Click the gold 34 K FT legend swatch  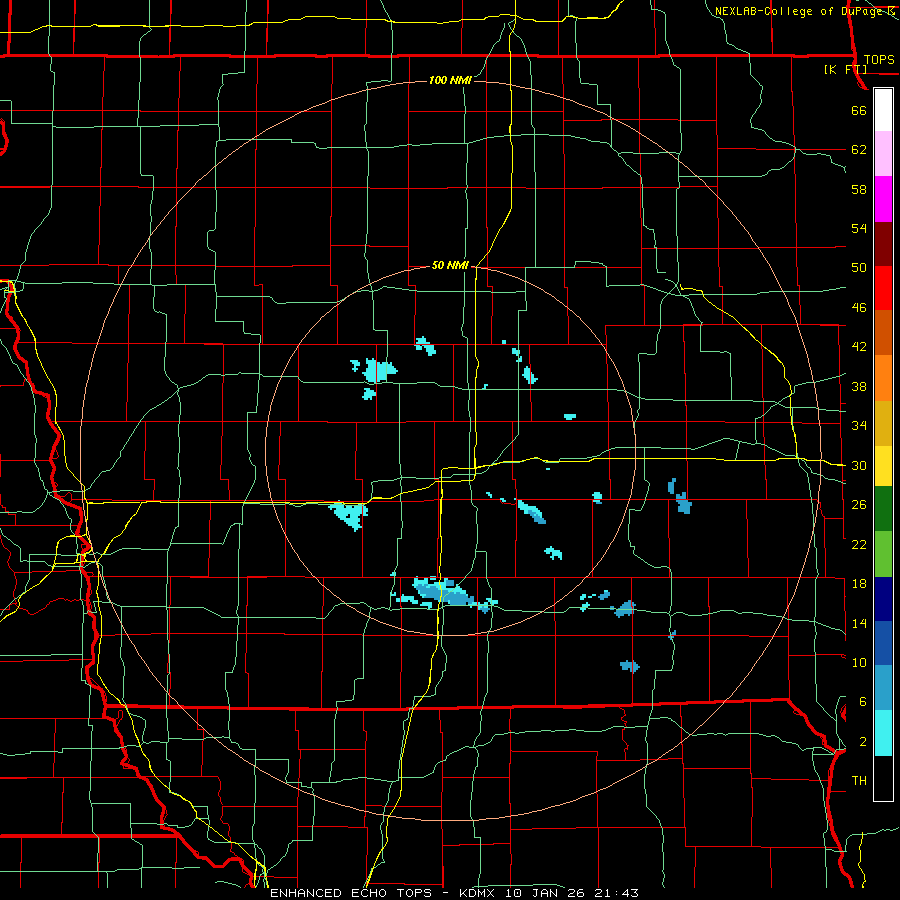point(883,423)
